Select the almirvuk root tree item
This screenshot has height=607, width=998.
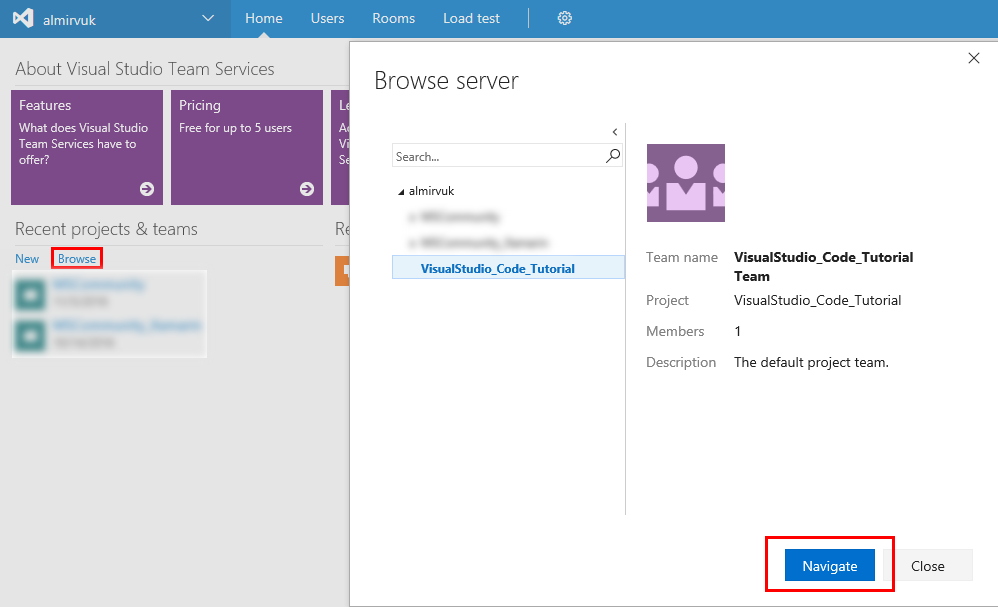(432, 191)
